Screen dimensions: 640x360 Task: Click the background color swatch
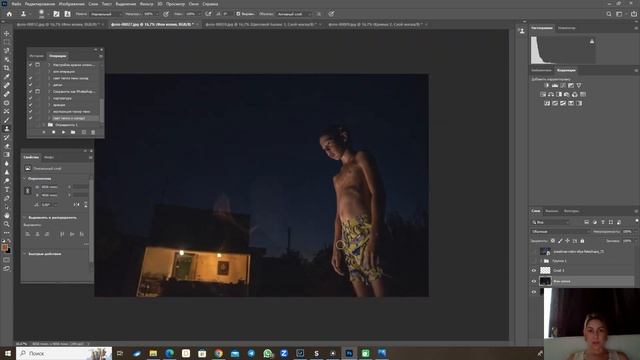(x=9, y=251)
